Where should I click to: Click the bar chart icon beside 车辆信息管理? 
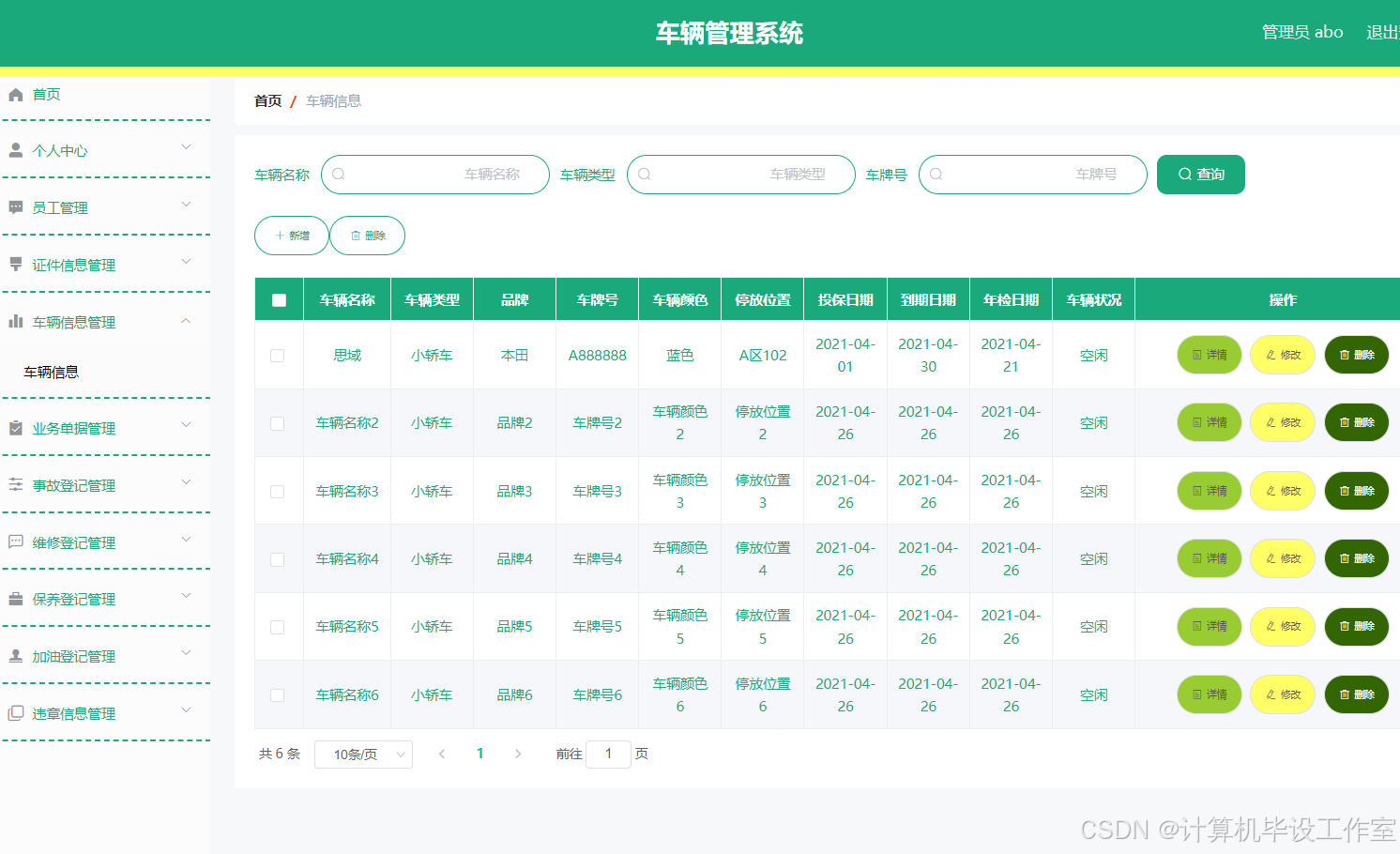click(16, 322)
